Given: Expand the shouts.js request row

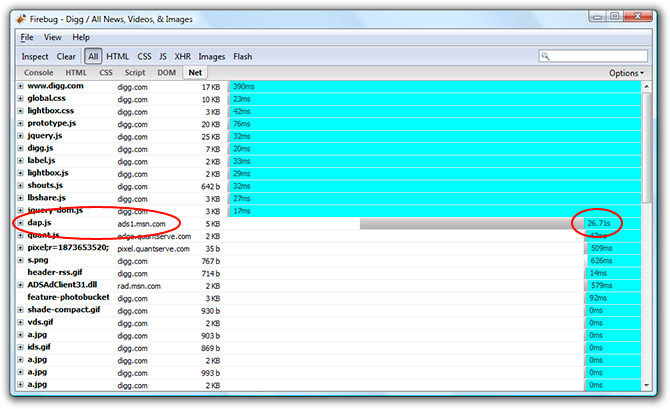Looking at the screenshot, I should [20, 185].
